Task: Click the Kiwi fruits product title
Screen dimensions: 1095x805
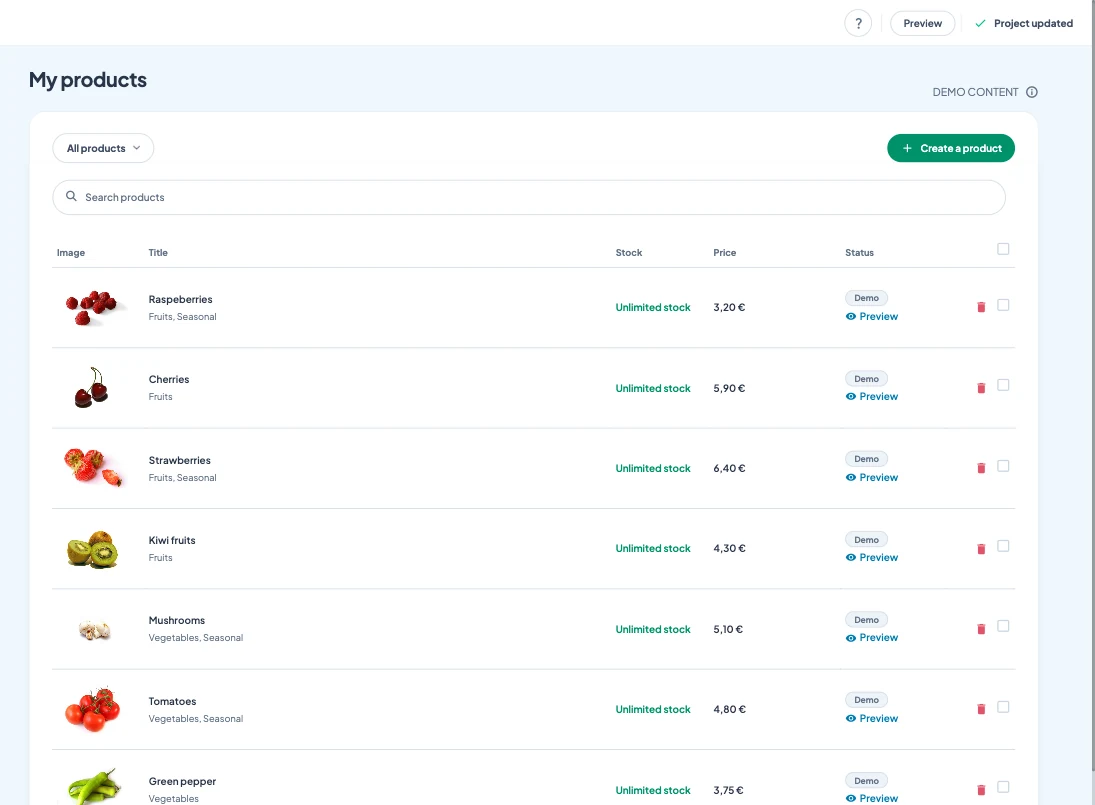Action: pos(172,540)
